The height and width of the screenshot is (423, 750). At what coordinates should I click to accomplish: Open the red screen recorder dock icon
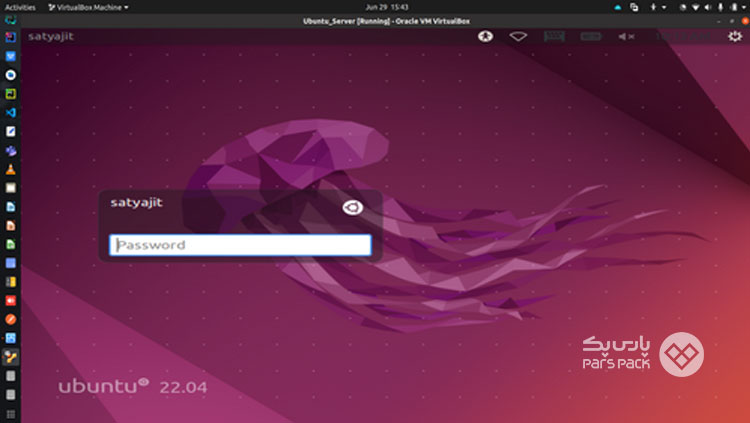(x=11, y=301)
